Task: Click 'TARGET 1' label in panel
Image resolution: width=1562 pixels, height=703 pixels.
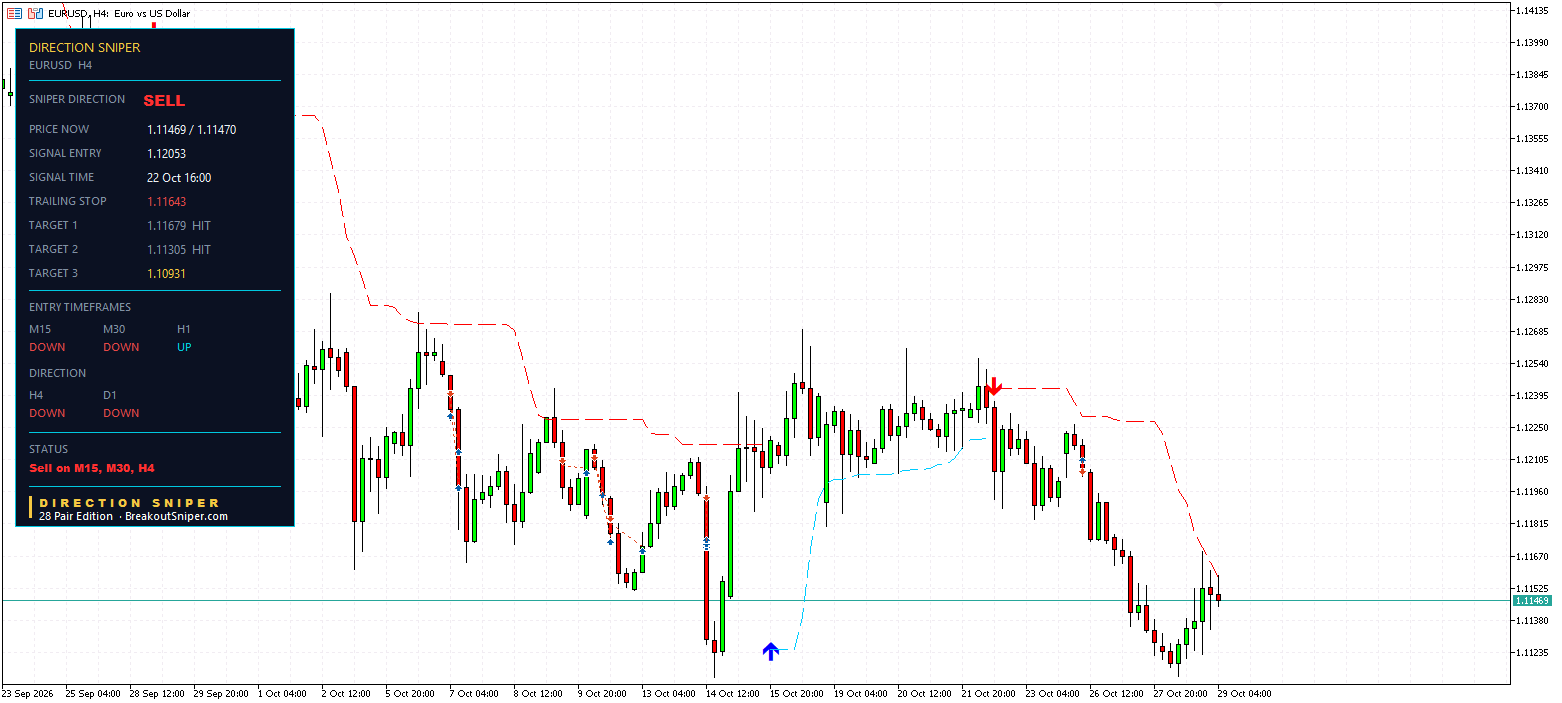Action: 53,225
